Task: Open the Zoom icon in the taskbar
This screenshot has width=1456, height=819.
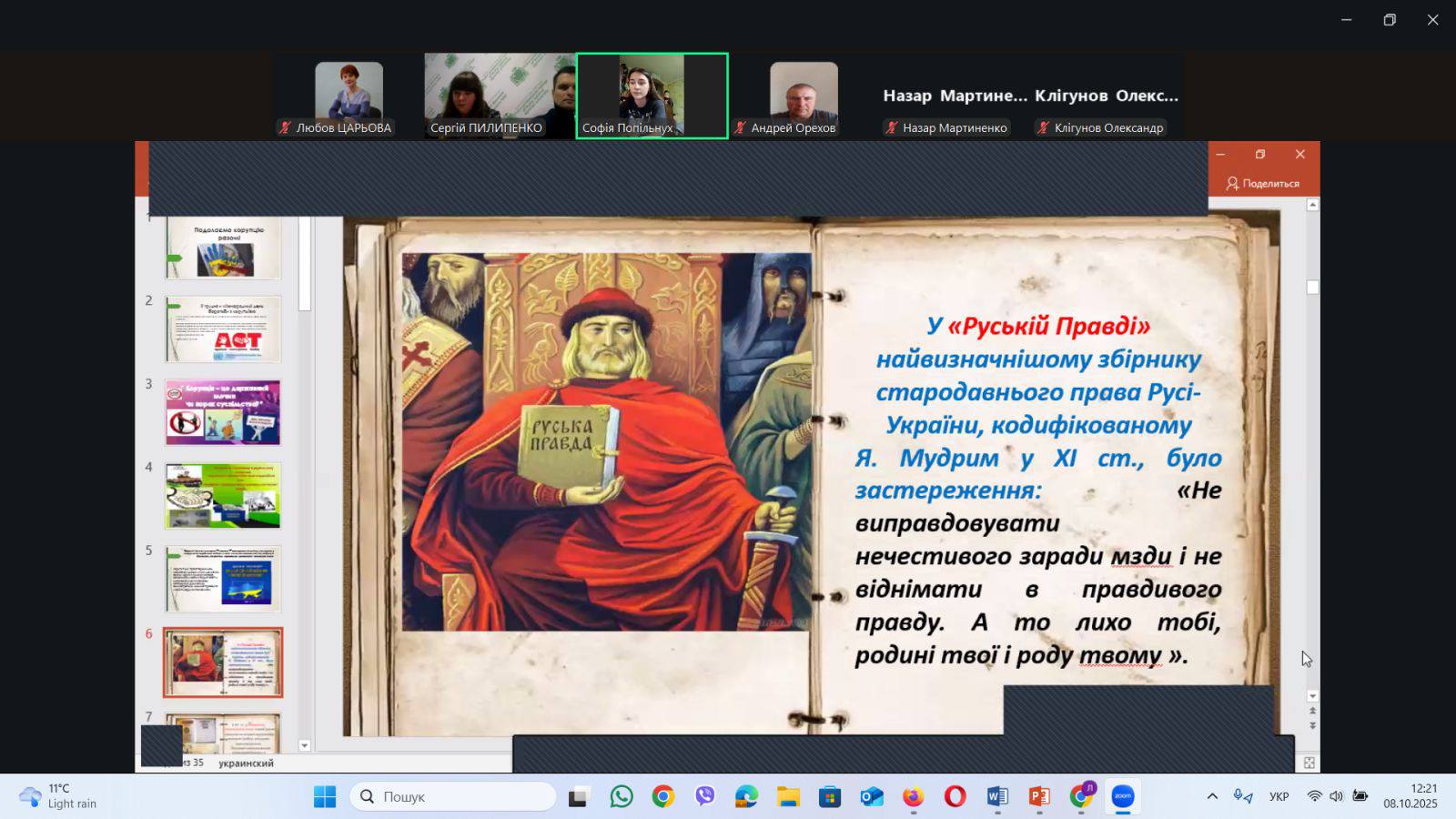Action: (1123, 796)
